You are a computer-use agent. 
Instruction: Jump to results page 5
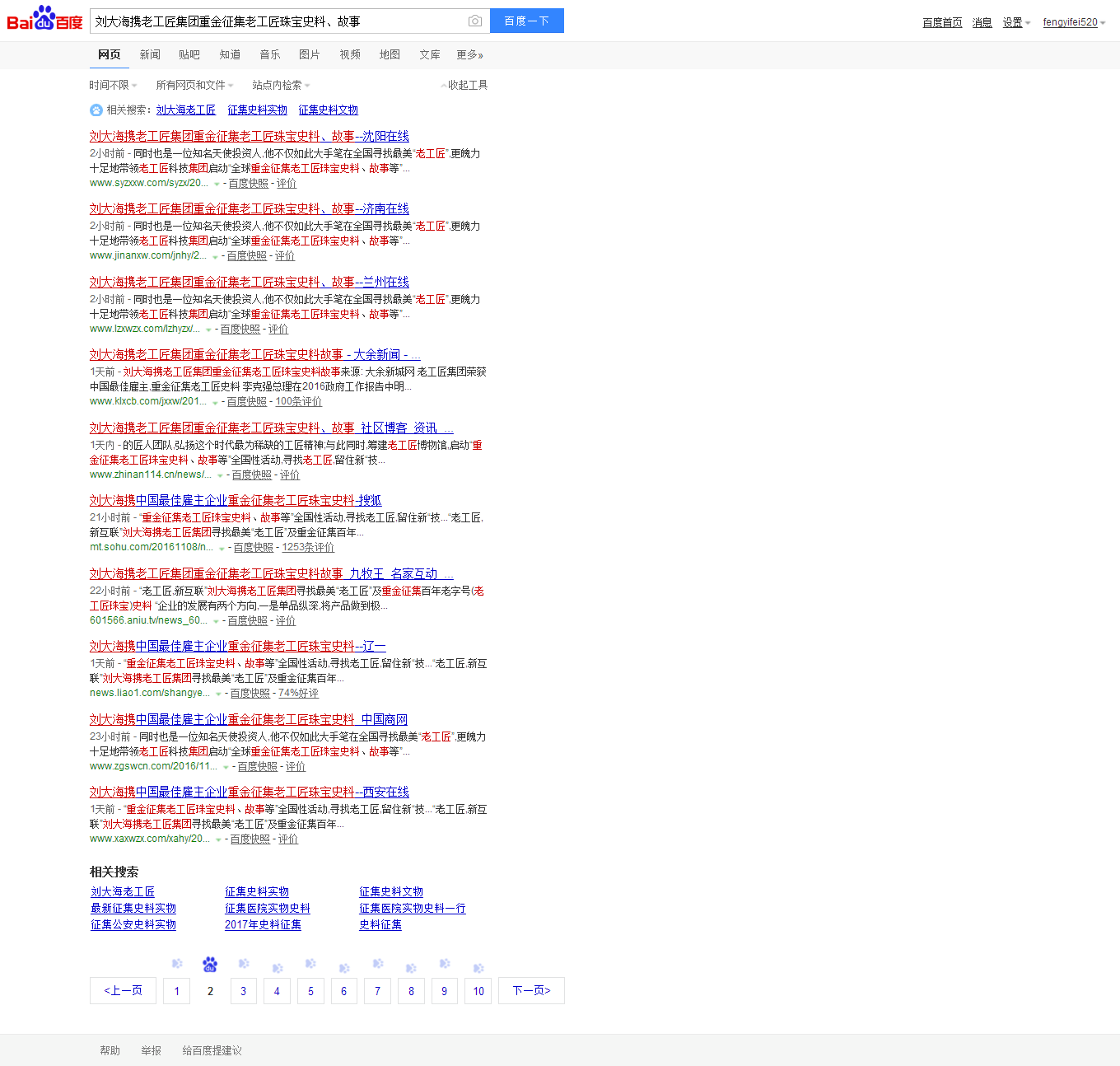pyautogui.click(x=310, y=991)
